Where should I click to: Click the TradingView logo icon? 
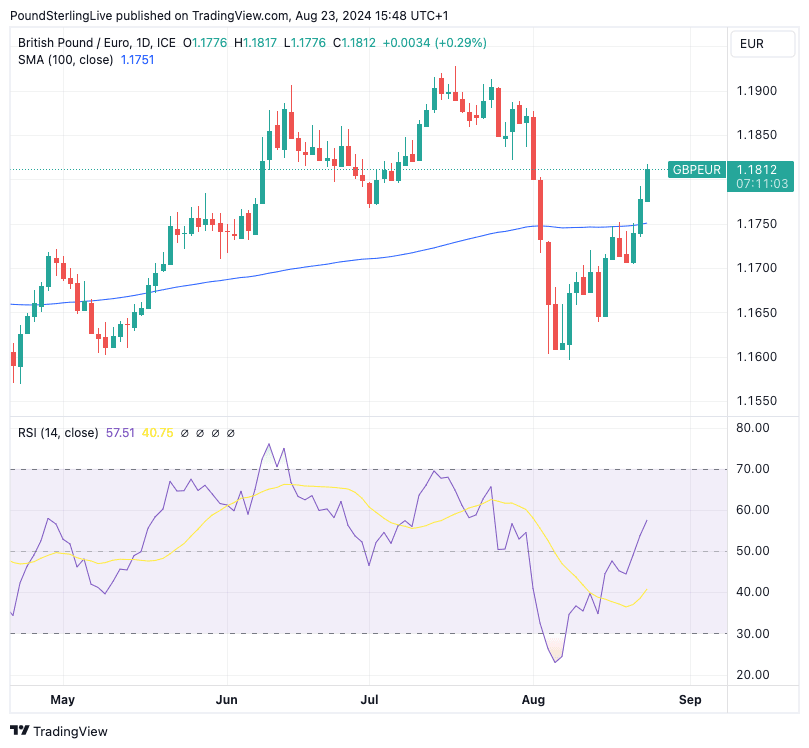(19, 731)
